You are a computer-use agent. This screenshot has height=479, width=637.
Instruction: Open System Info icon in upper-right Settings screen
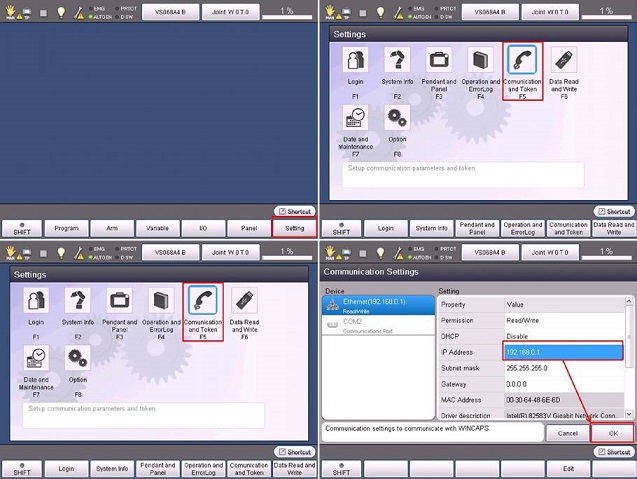[397, 62]
